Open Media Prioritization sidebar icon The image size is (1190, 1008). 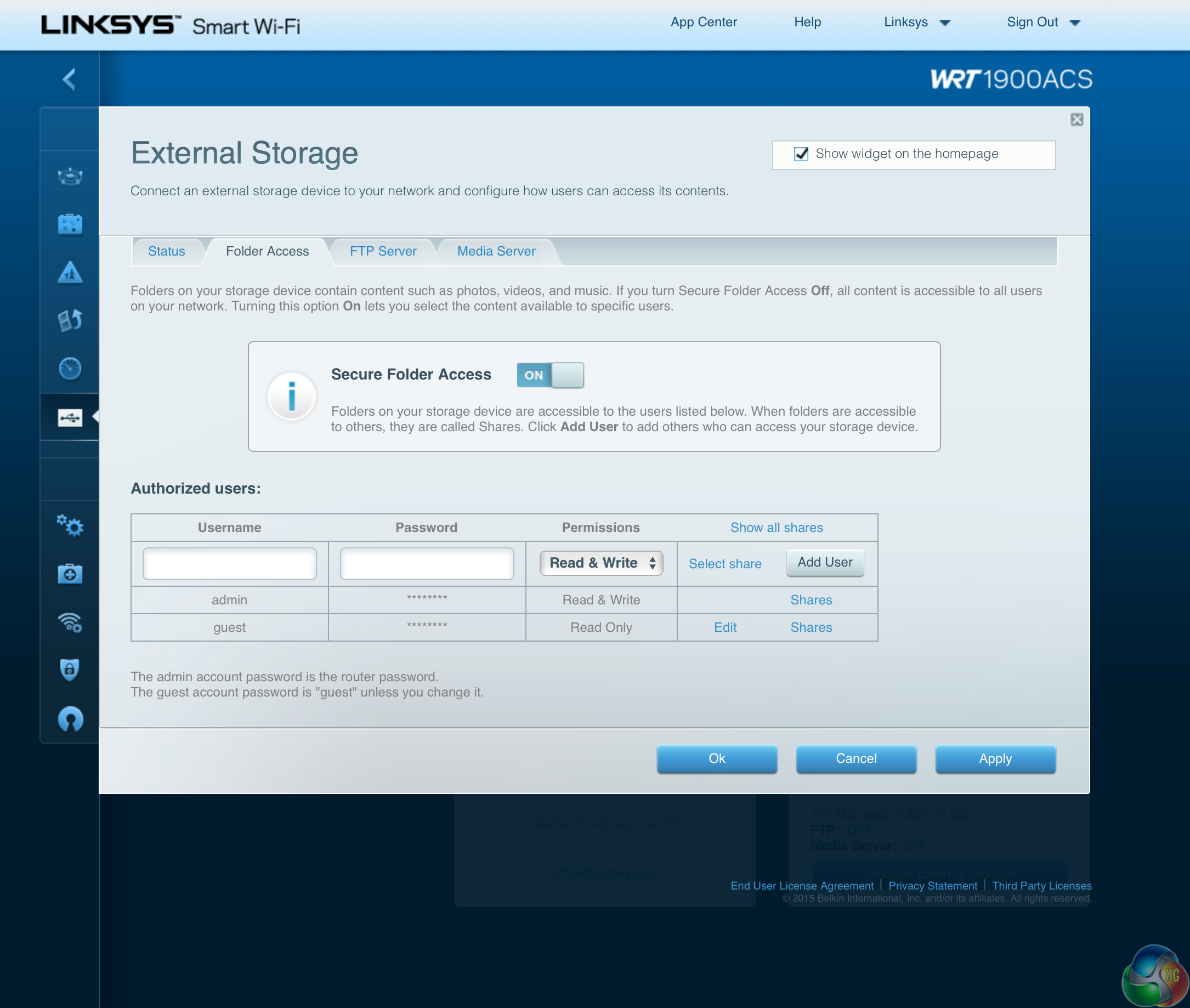point(70,321)
